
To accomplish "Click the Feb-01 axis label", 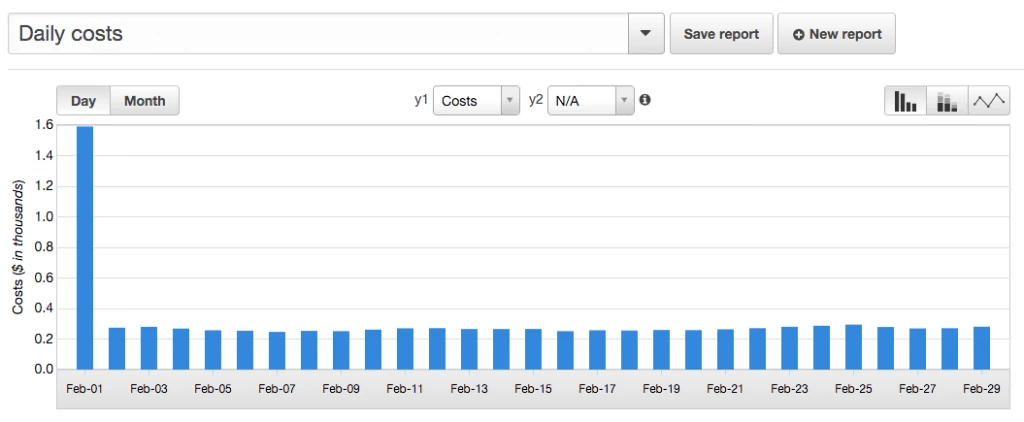I will (x=85, y=389).
